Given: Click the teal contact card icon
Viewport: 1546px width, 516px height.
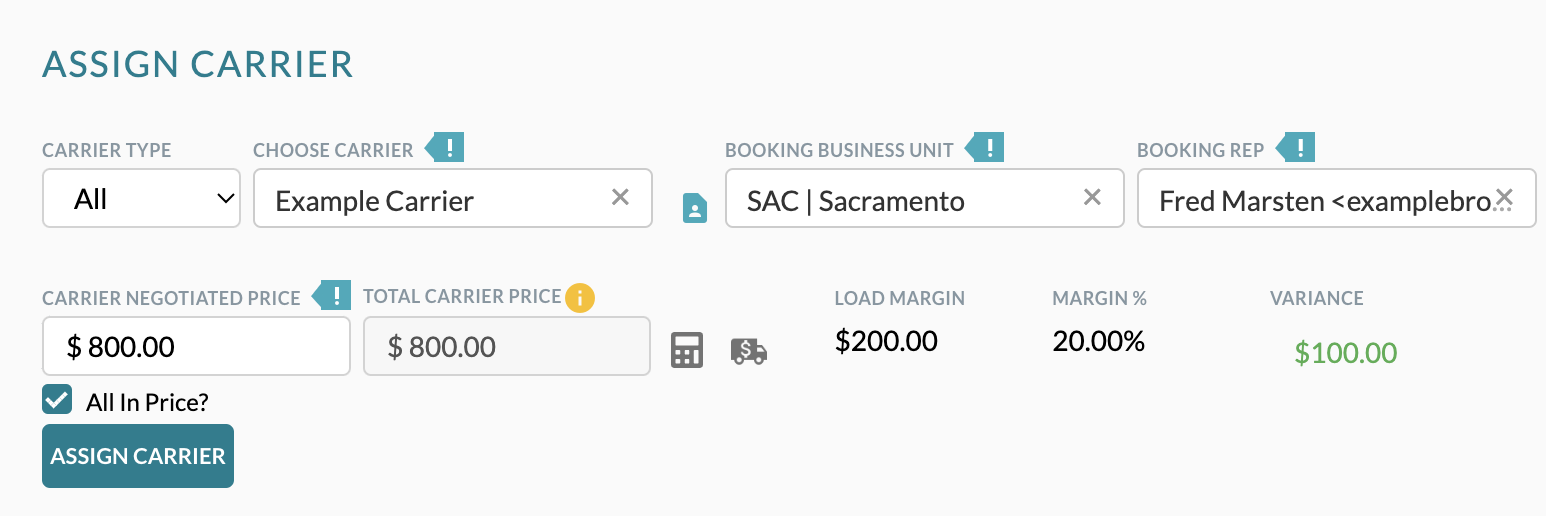Looking at the screenshot, I should pos(695,208).
